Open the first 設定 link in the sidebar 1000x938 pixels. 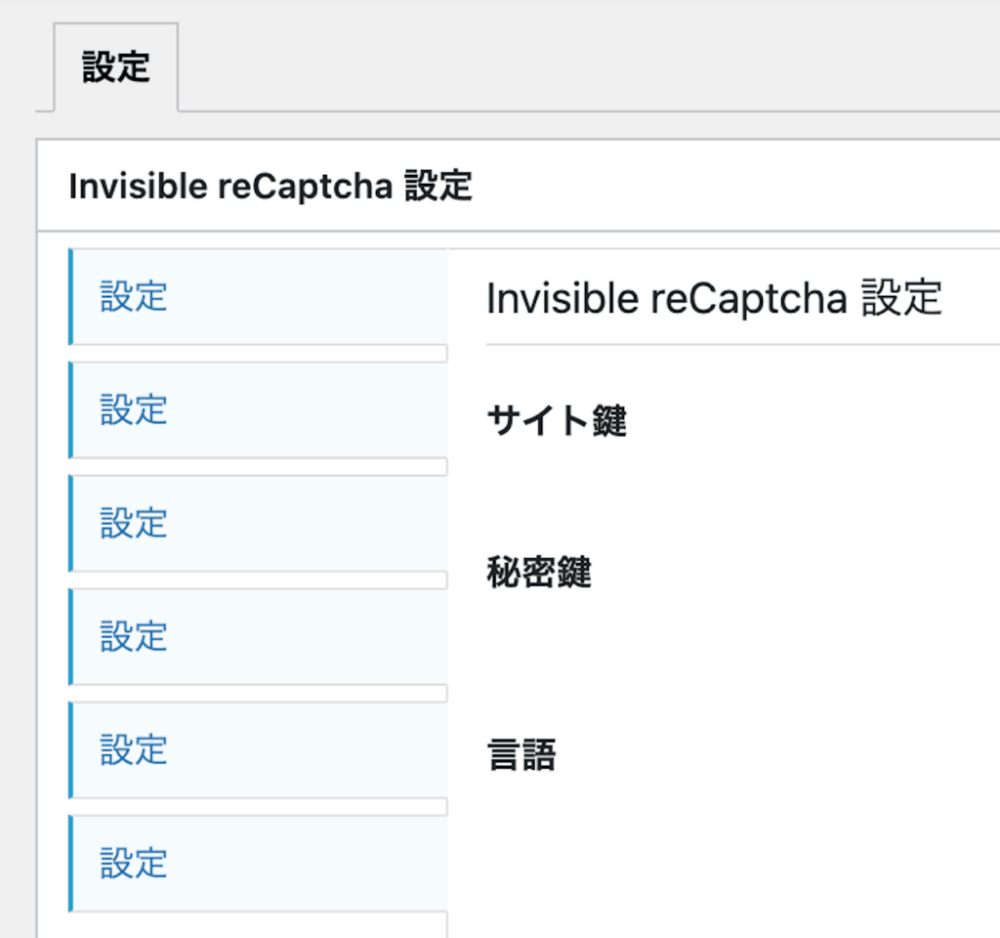(x=131, y=297)
